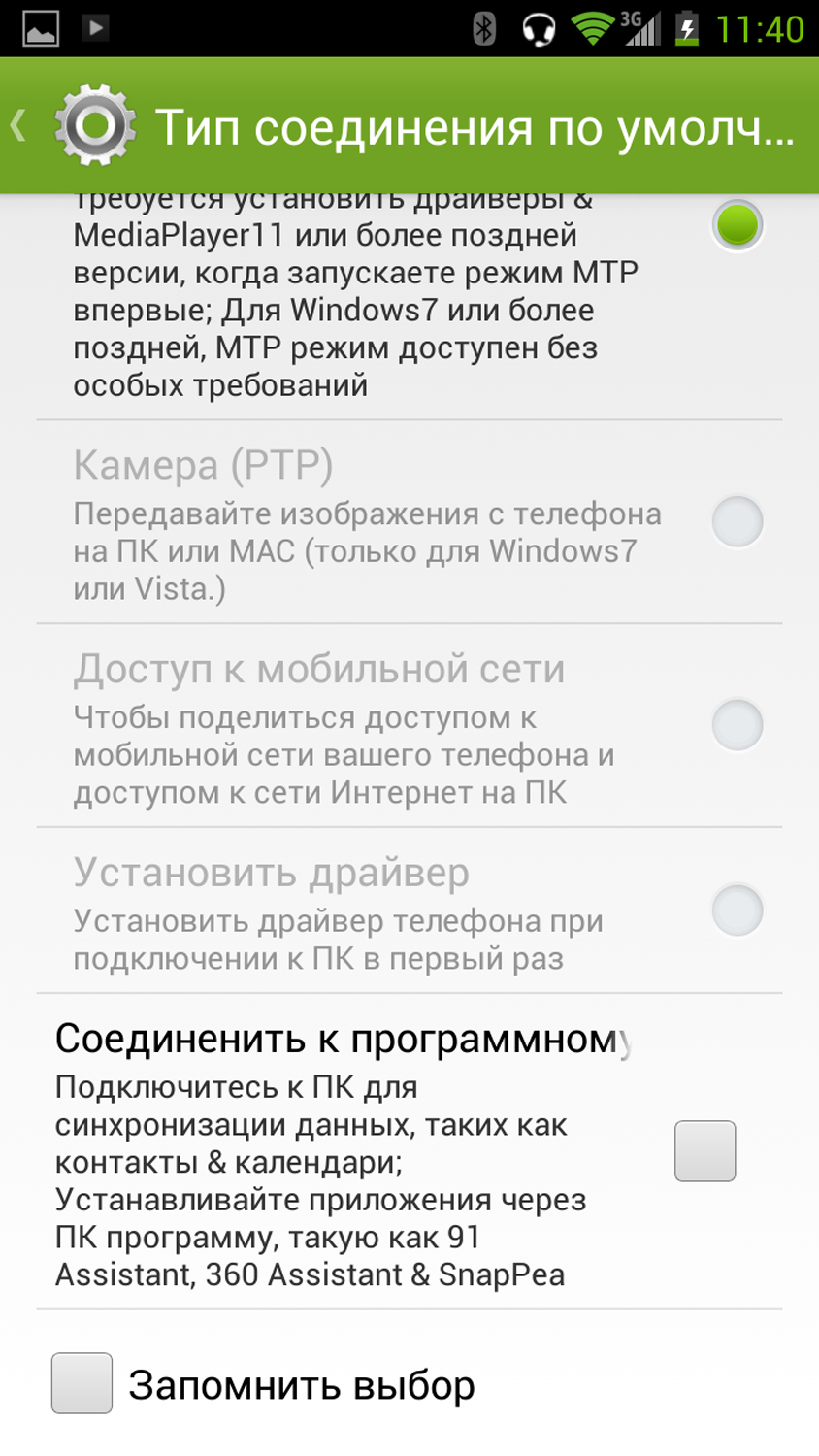Tap the headset status icon

(539, 28)
